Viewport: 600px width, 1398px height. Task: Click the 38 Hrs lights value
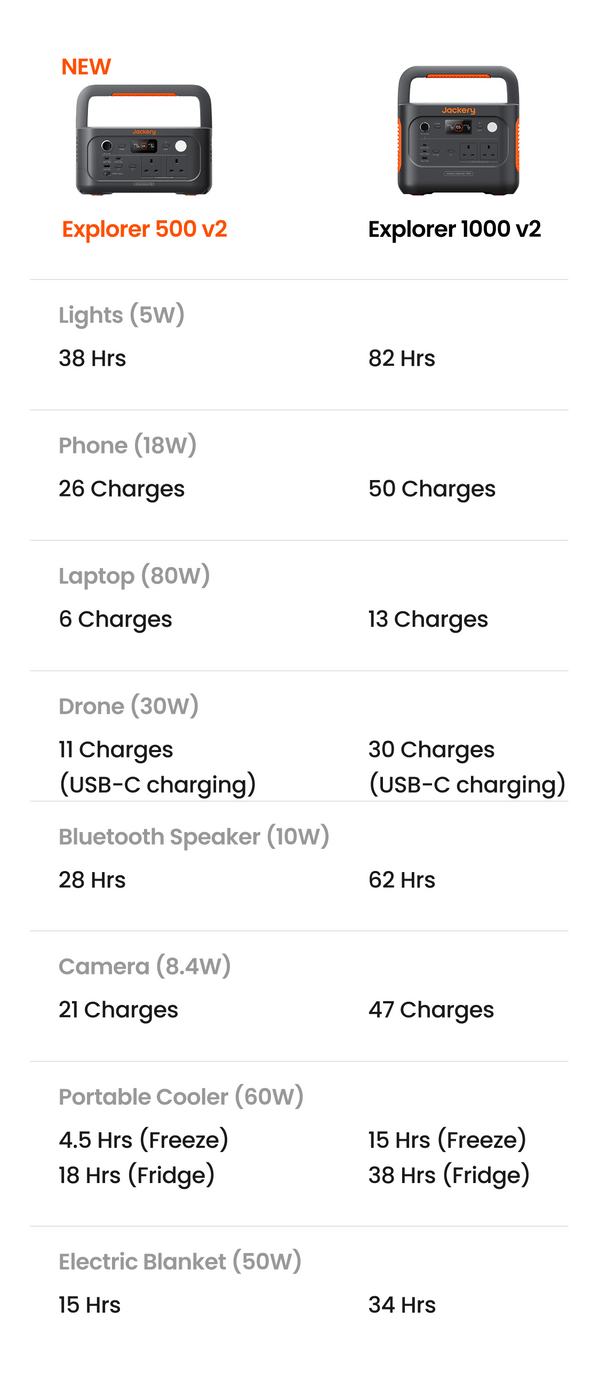pos(92,358)
